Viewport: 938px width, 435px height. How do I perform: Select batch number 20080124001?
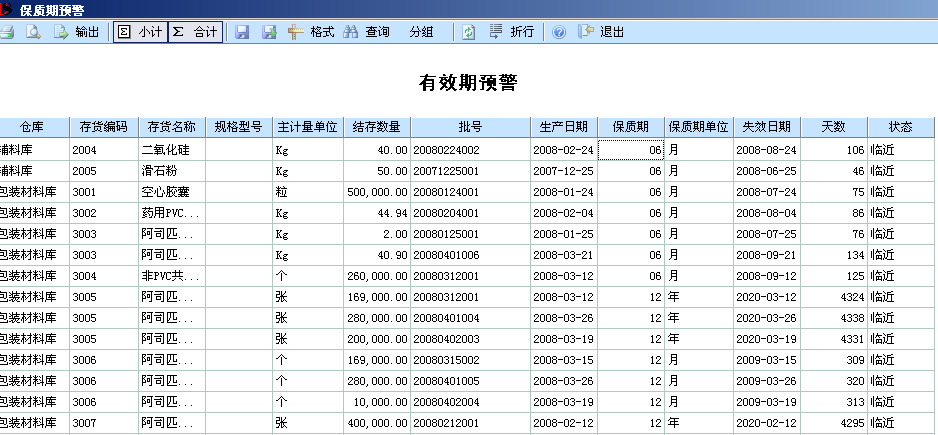click(x=471, y=192)
